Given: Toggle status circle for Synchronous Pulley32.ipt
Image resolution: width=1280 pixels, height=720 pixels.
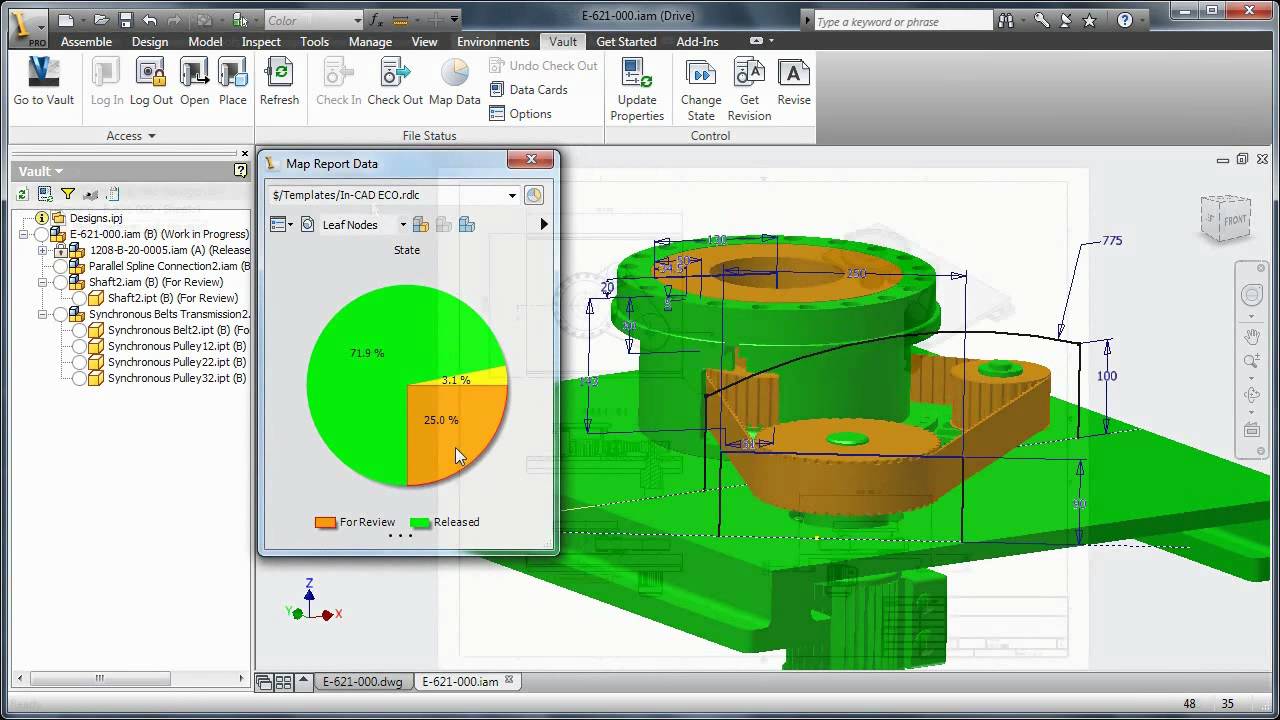Looking at the screenshot, I should tap(79, 378).
